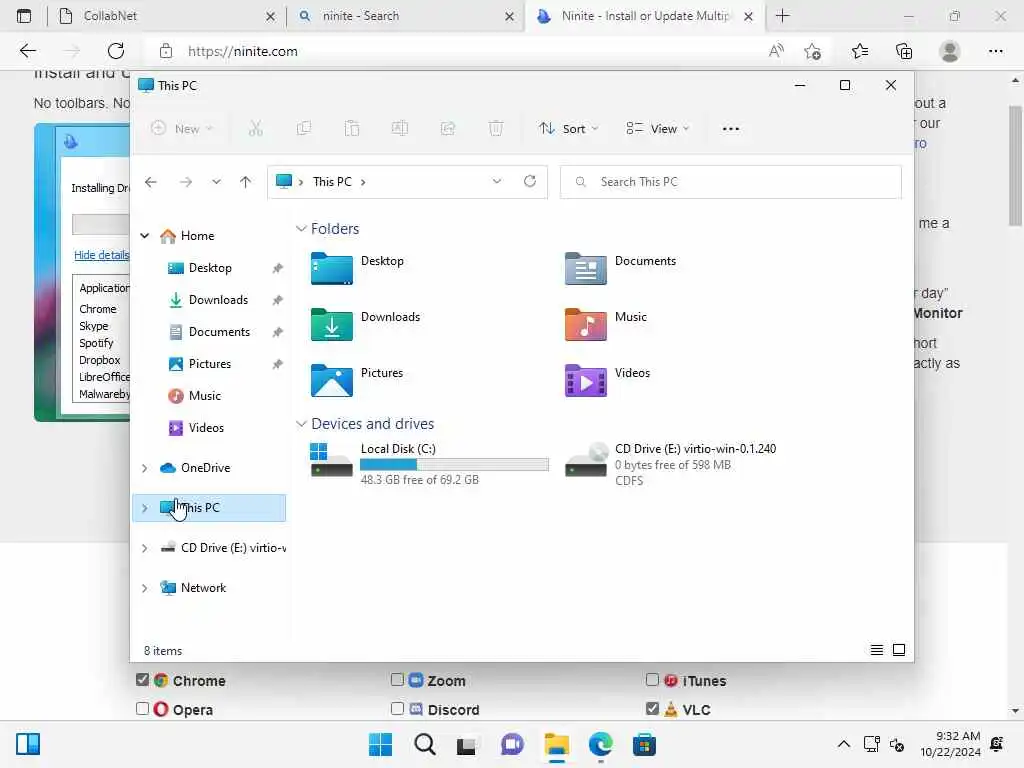Image resolution: width=1024 pixels, height=768 pixels.
Task: Uncheck the Chrome checkbox on Ninite page
Action: pyautogui.click(x=142, y=680)
